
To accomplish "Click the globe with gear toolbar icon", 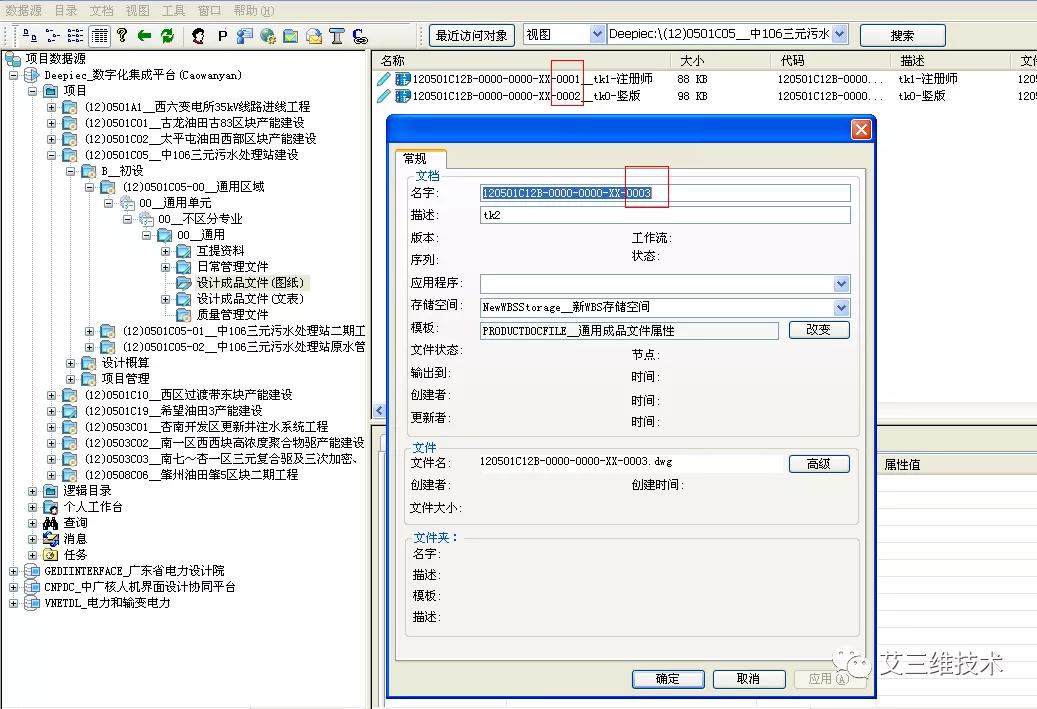I will [x=267, y=35].
